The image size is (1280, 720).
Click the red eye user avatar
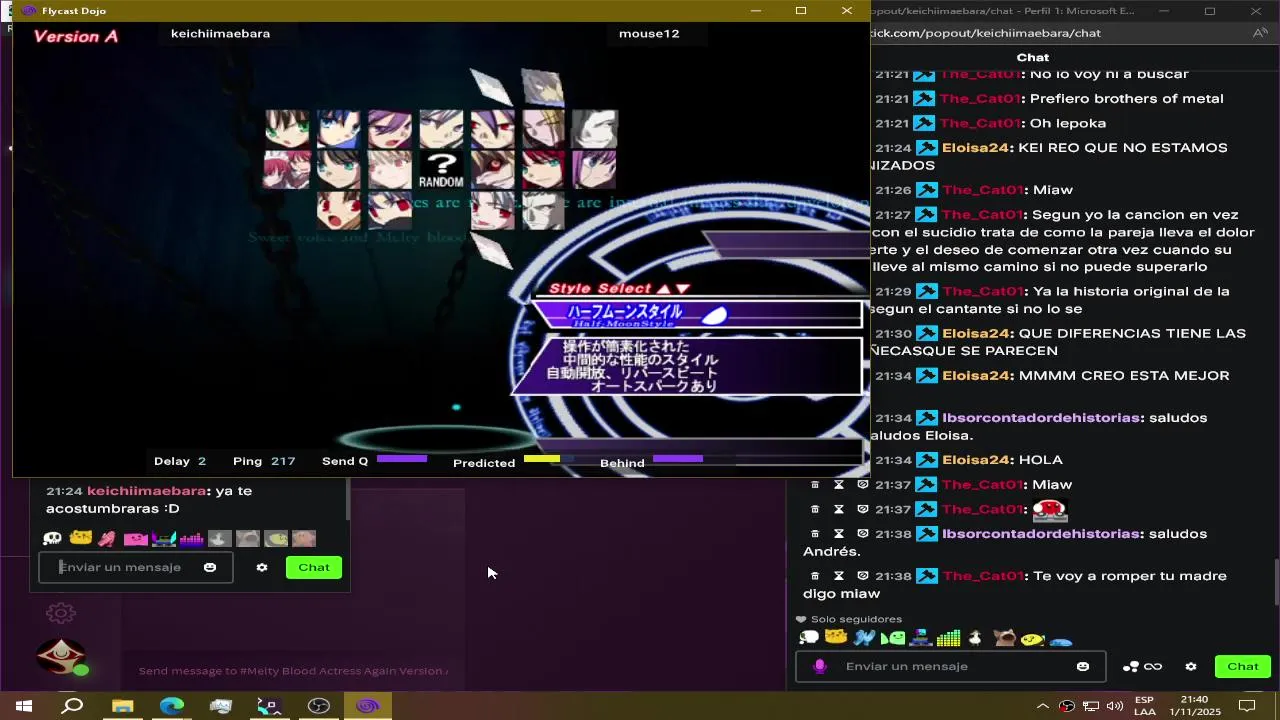coord(61,656)
